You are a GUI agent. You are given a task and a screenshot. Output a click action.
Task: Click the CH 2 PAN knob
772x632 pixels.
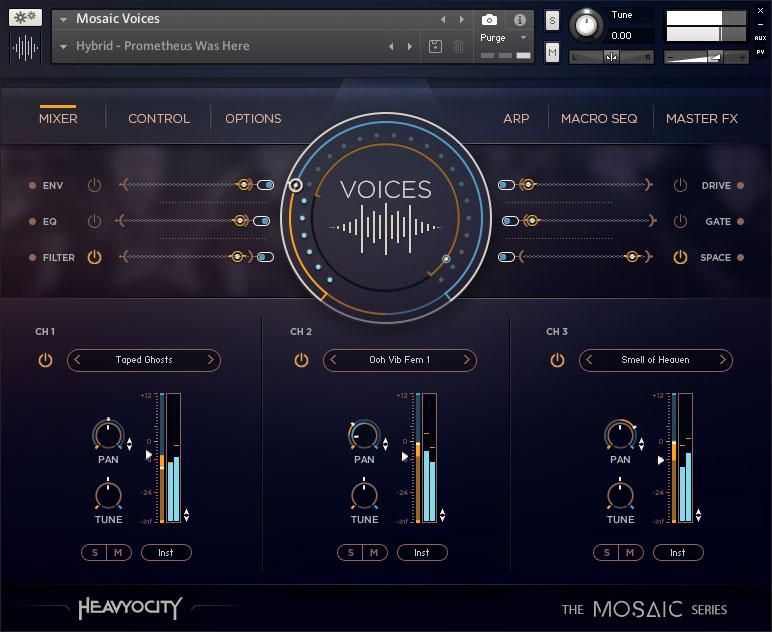tap(364, 435)
